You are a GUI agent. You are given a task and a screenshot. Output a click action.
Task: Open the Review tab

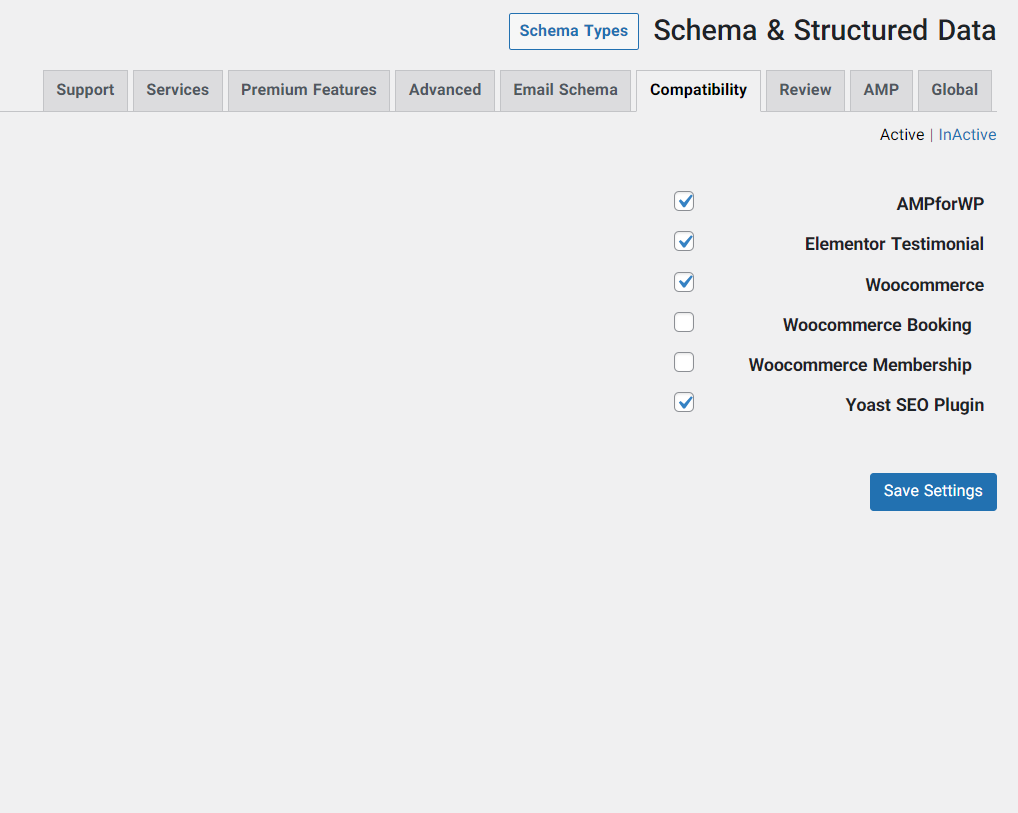click(805, 90)
